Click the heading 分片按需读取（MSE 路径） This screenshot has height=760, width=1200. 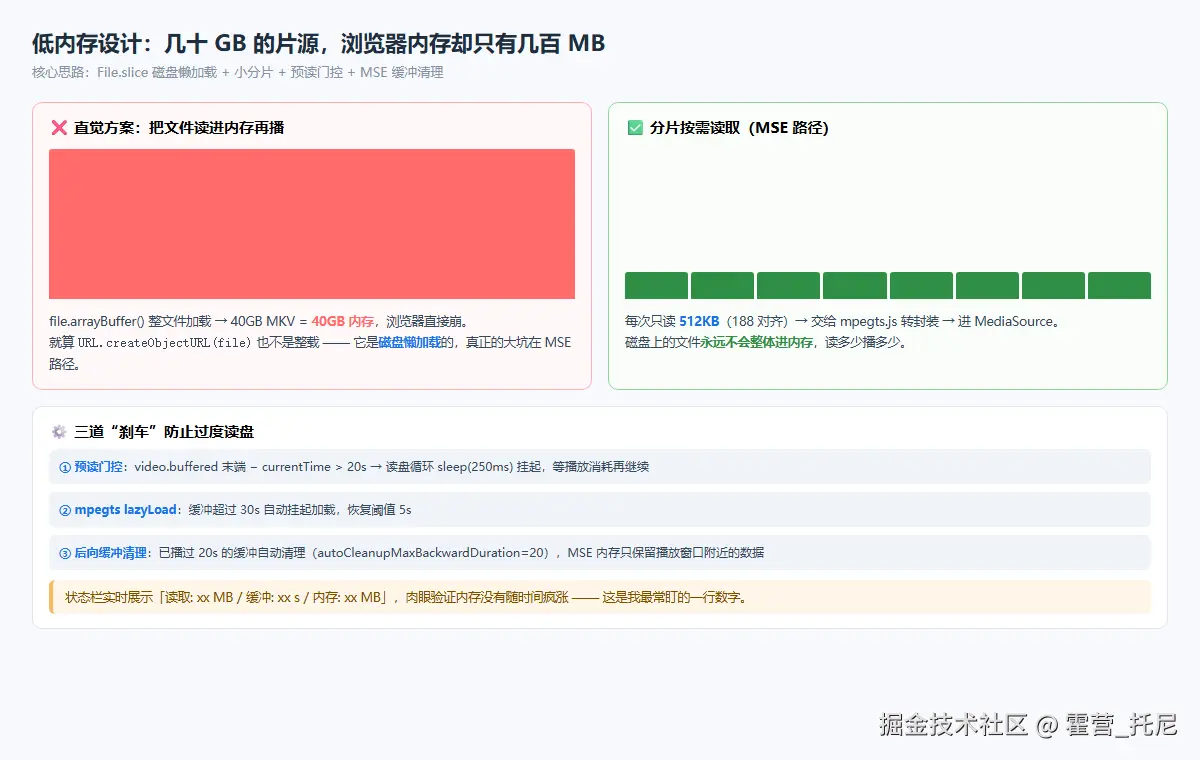[x=739, y=128]
